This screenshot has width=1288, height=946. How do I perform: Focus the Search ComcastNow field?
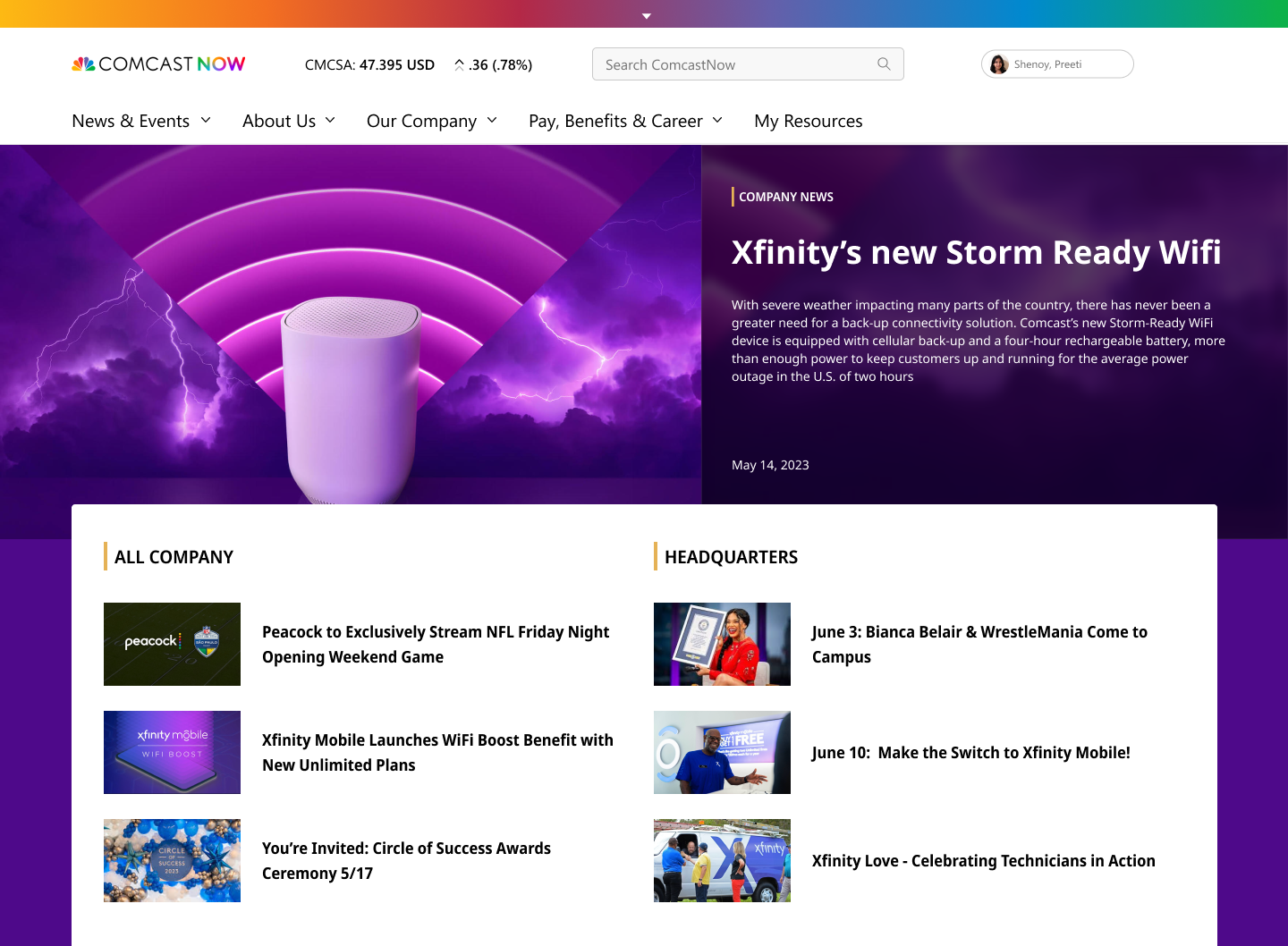pos(748,64)
